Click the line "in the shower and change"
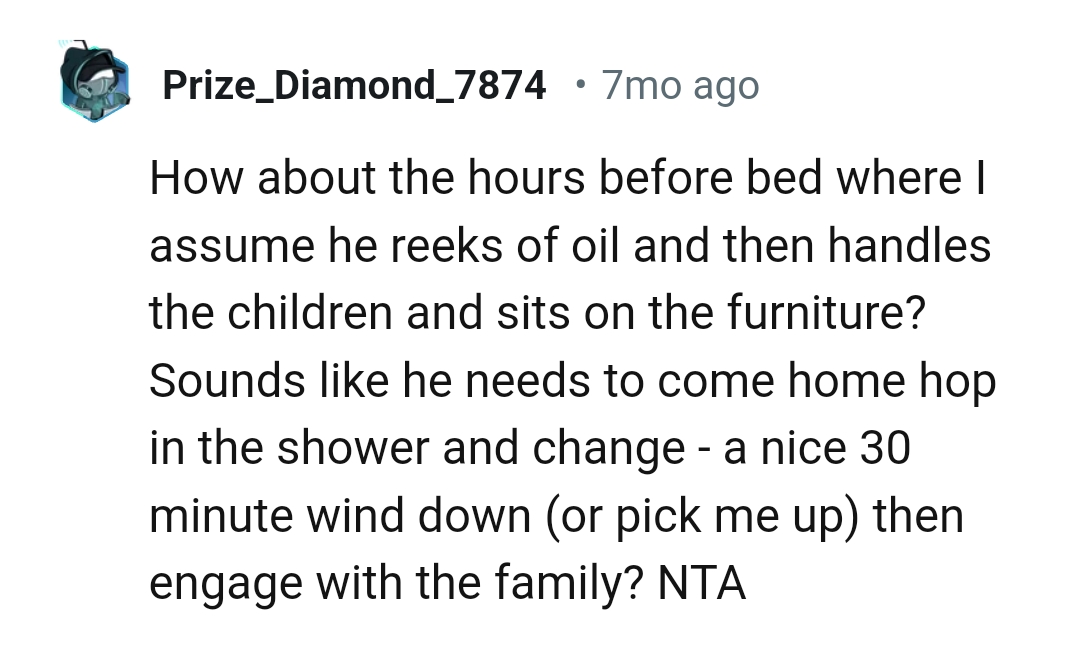This screenshot has width=1080, height=647. click(530, 449)
